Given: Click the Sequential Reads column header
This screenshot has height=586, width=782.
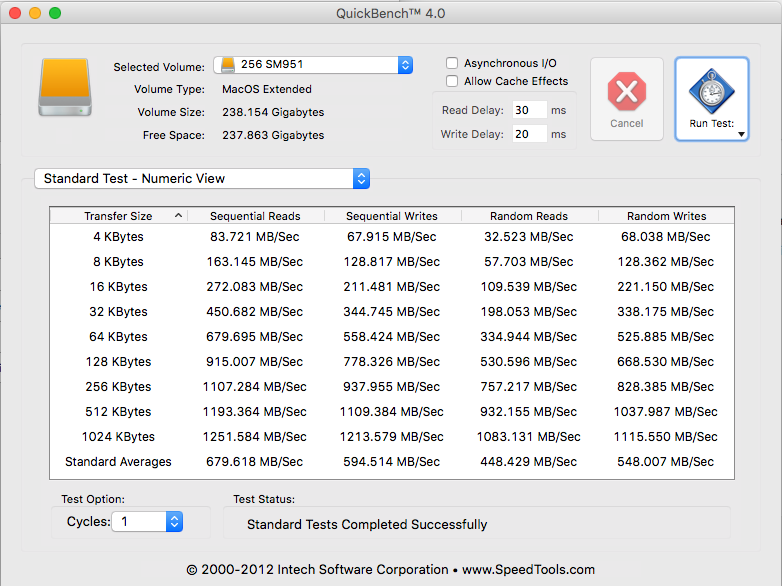Looking at the screenshot, I should click(x=255, y=216).
